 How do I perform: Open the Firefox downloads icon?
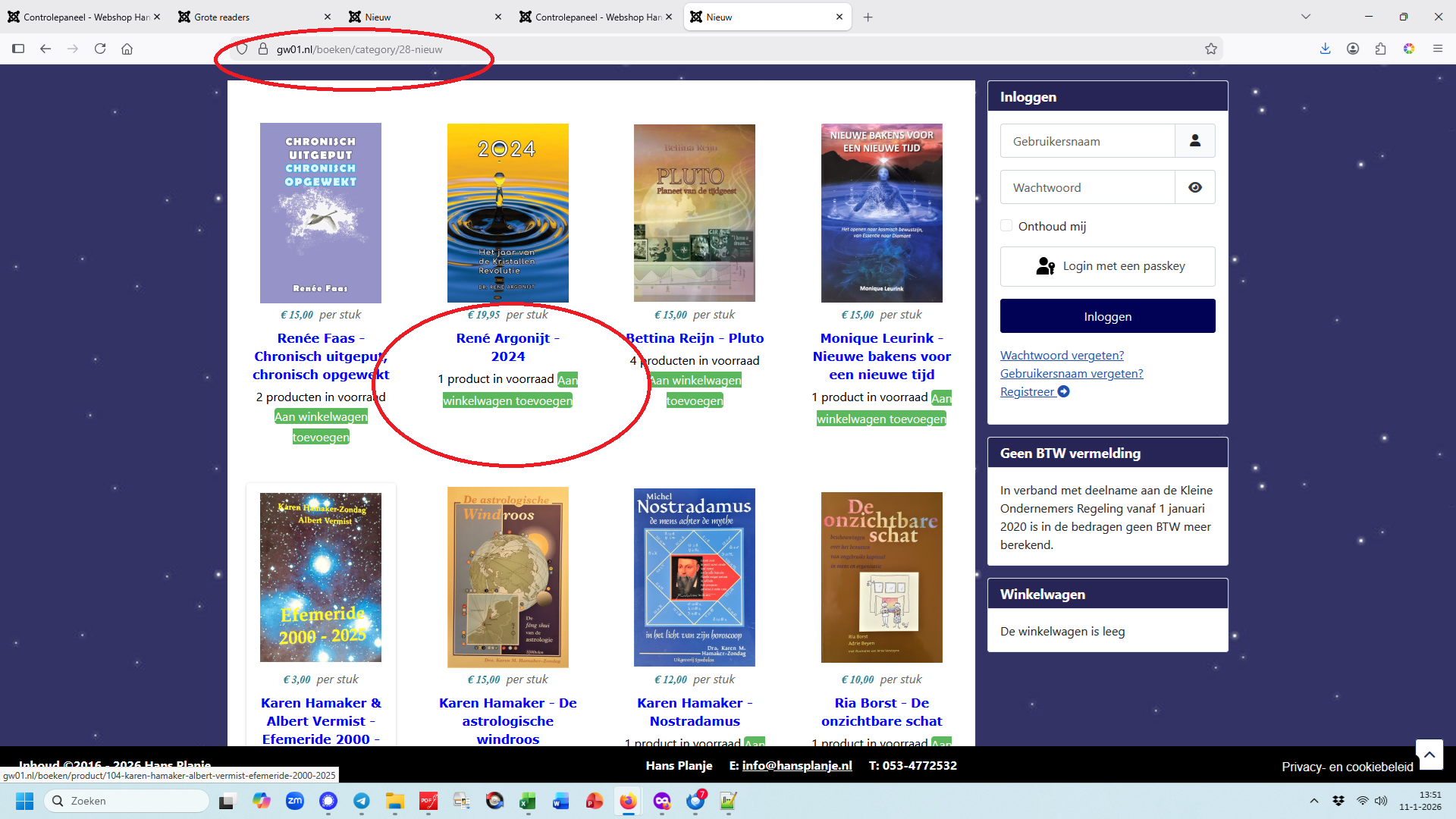(x=1325, y=49)
